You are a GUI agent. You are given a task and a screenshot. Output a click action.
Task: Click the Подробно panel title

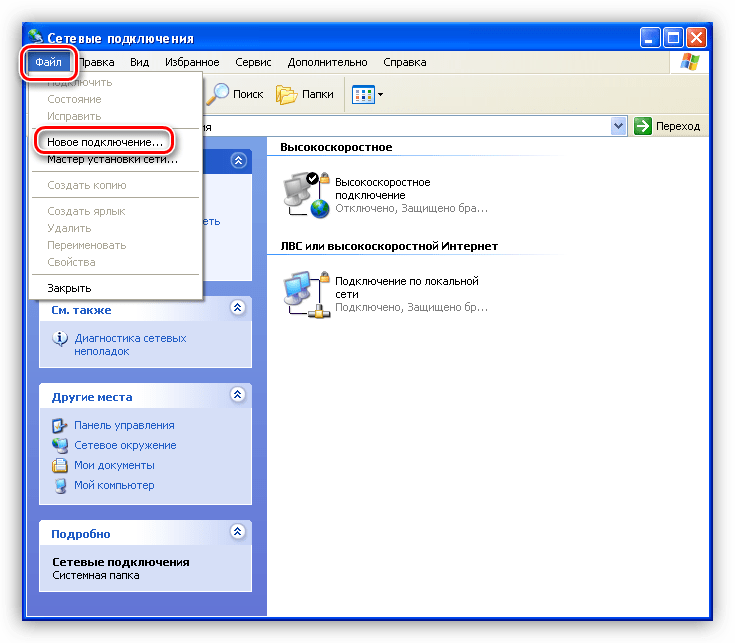point(81,534)
